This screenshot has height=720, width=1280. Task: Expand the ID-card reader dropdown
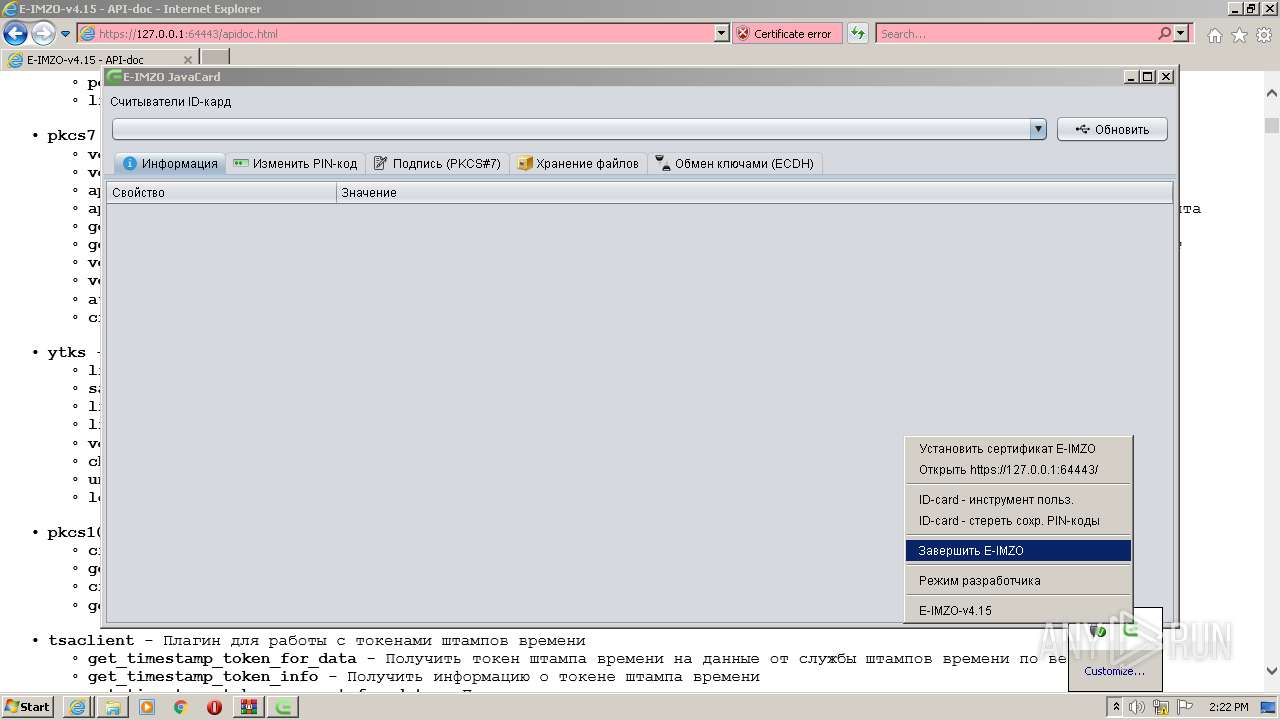pyautogui.click(x=1038, y=129)
